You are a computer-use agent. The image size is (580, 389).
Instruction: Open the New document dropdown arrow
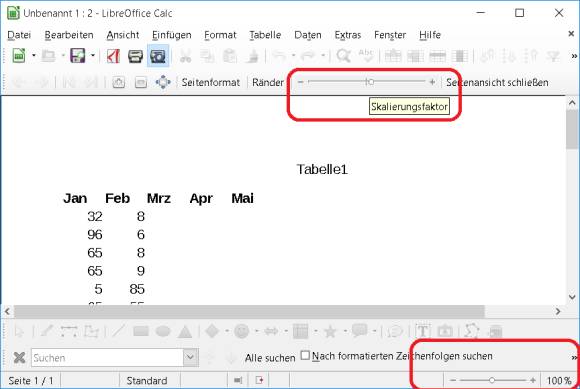[x=34, y=56]
